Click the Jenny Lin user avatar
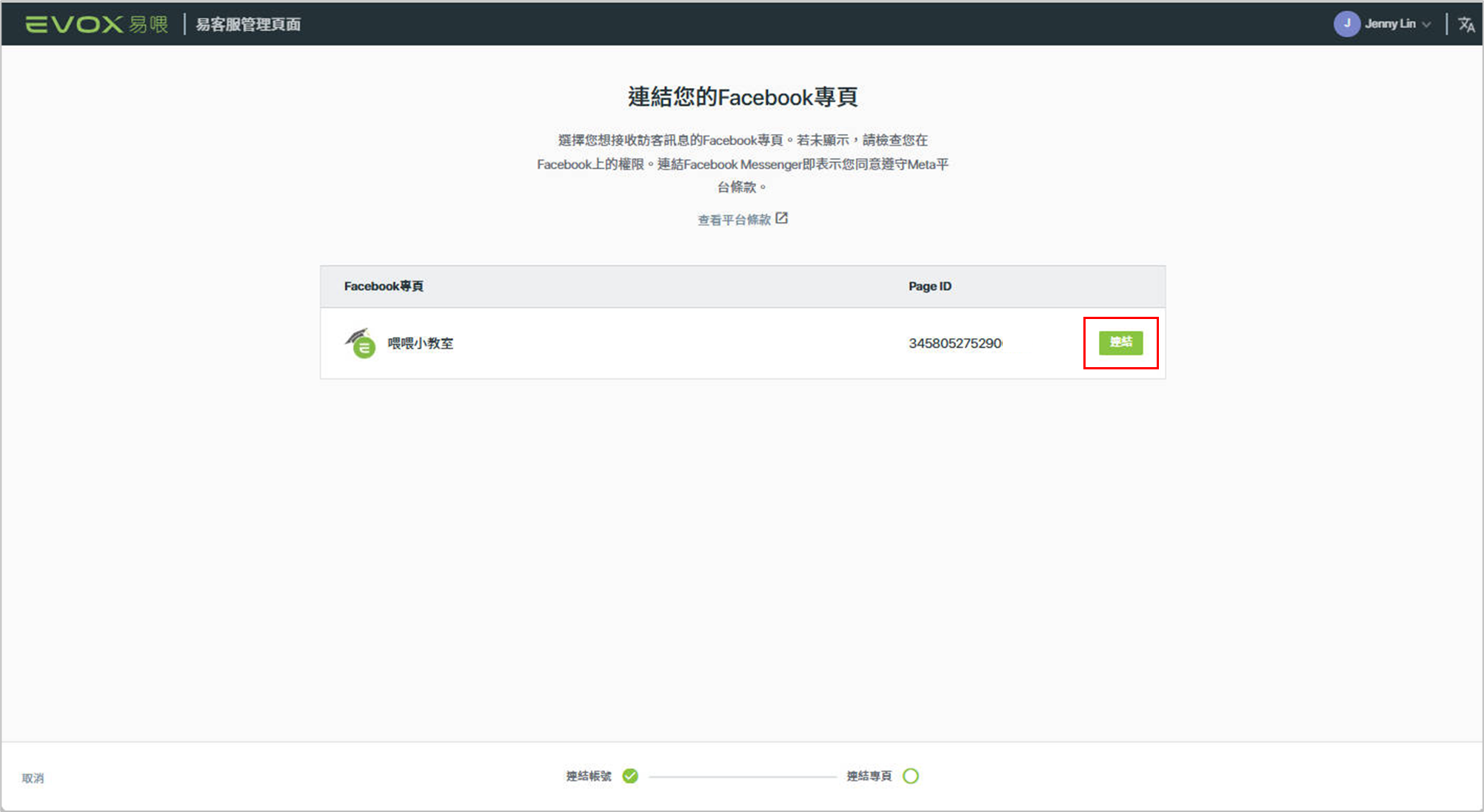This screenshot has width=1484, height=812. 1346,24
